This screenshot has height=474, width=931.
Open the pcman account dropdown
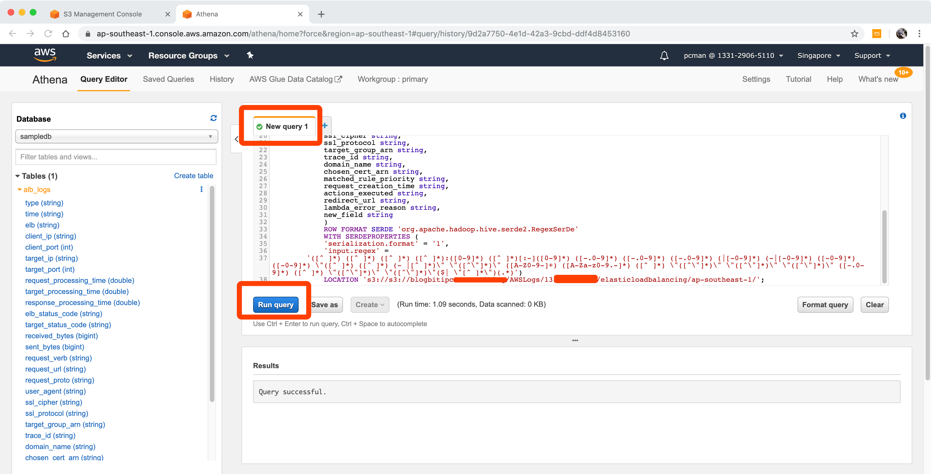(733, 55)
